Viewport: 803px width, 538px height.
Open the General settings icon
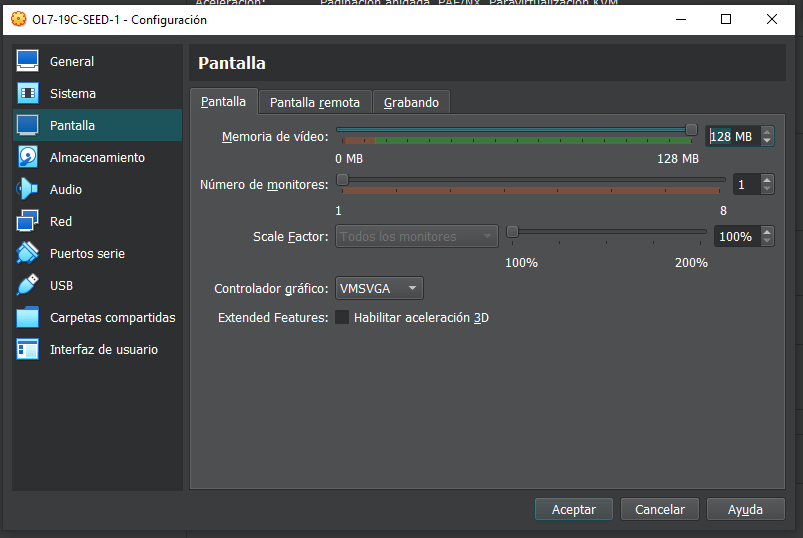point(28,61)
